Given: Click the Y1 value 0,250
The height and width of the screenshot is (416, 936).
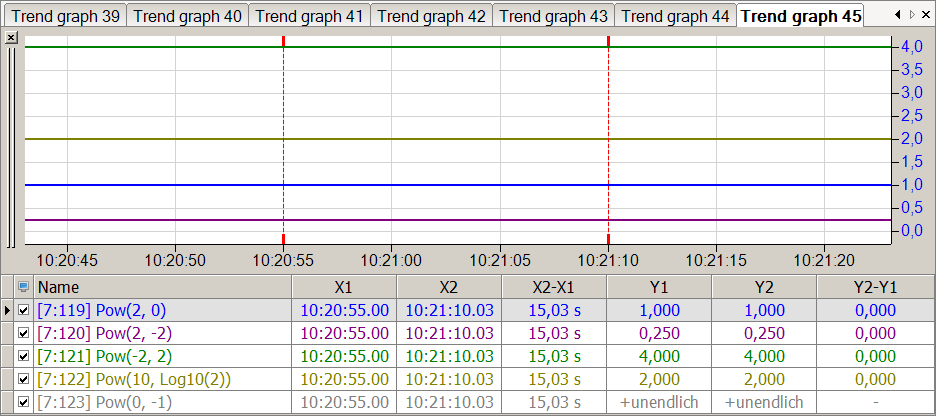Looking at the screenshot, I should pos(659,333).
